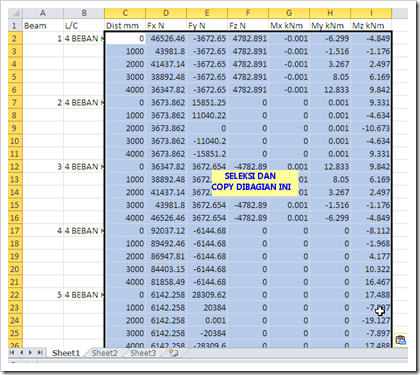Screen dimensions: 420x375
Task: Select column A header
Action: [43, 13]
